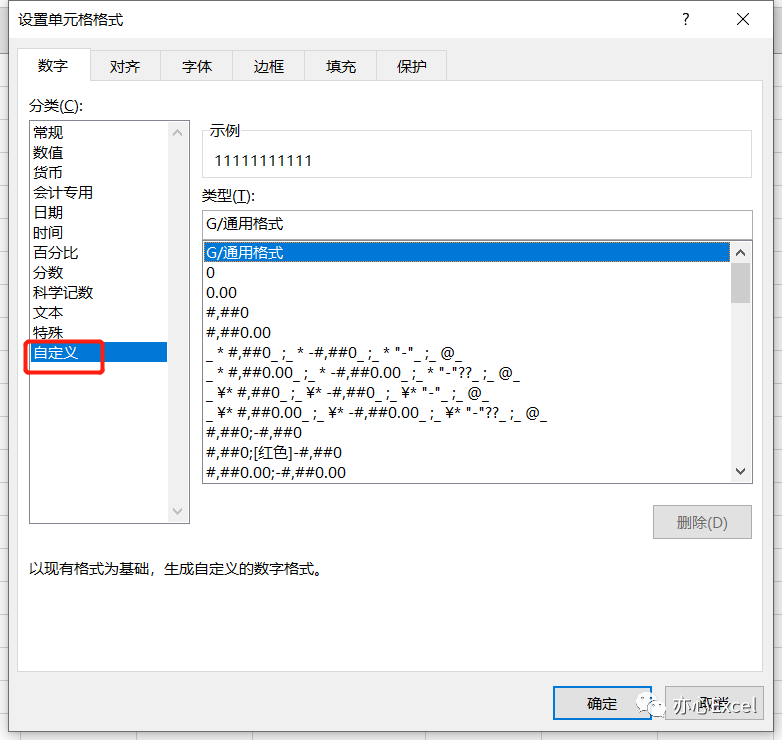782x740 pixels.
Task: Click the 删除(D) button
Action: (702, 522)
